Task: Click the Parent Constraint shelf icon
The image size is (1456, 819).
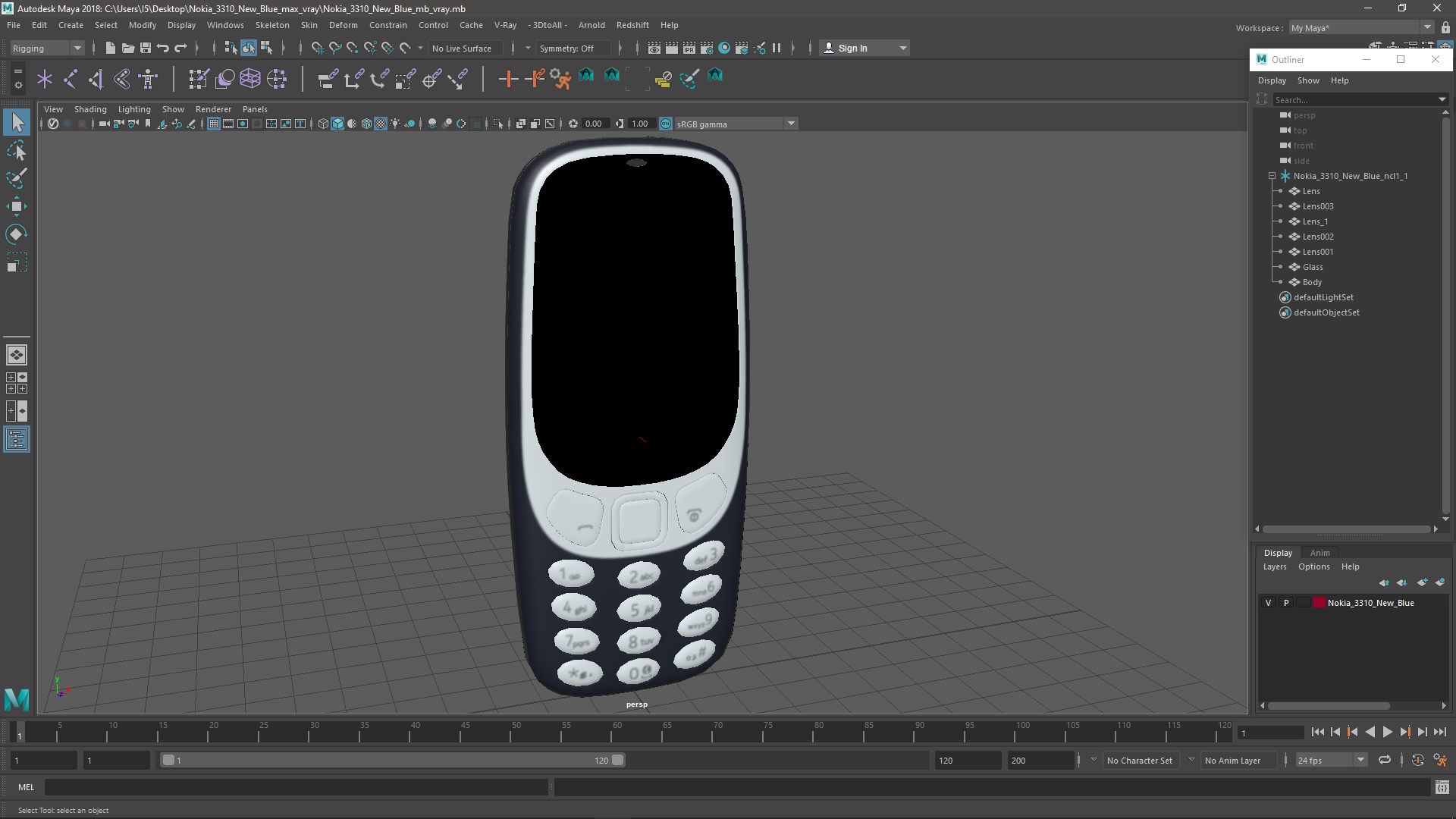Action: click(x=328, y=79)
